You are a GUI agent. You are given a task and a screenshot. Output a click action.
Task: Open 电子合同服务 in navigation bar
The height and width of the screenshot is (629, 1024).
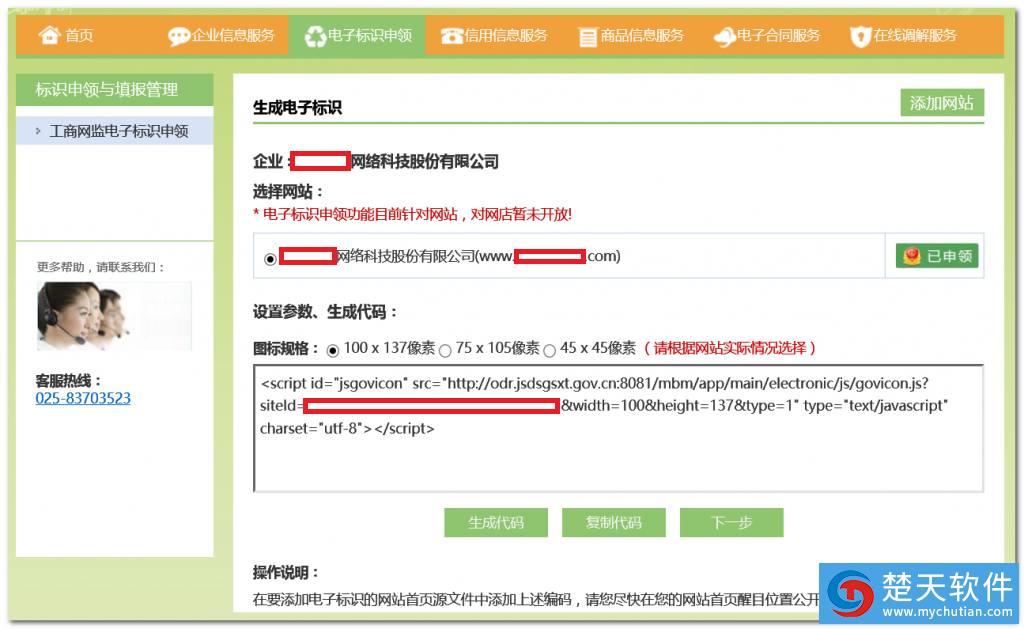[778, 35]
